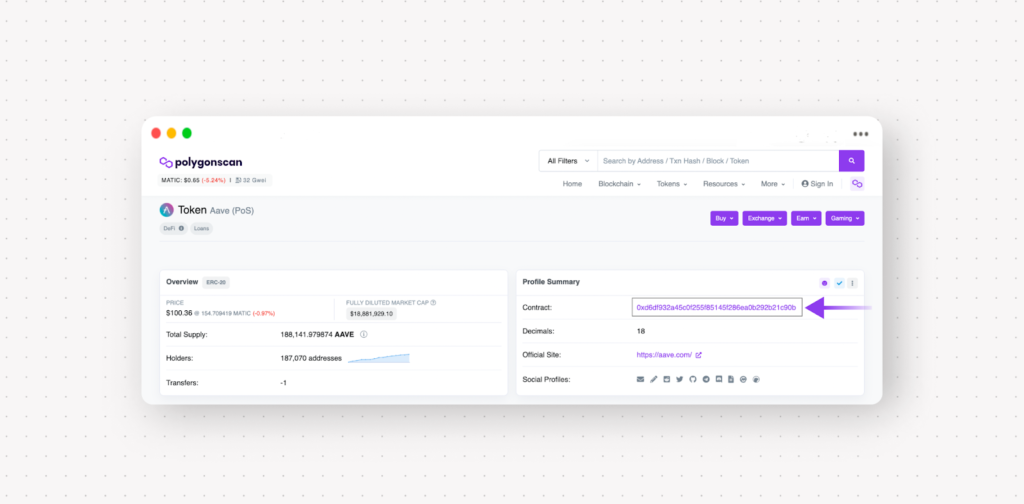1024x504 pixels.
Task: Click the Token Aave (PoS) heading
Action: pyautogui.click(x=216, y=210)
